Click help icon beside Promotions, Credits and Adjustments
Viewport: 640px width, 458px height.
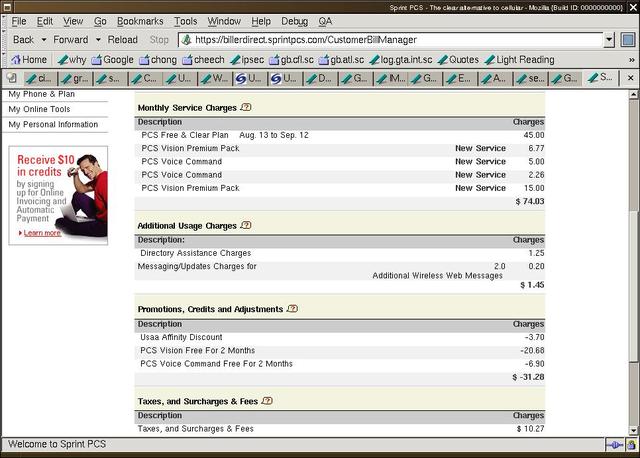[292, 309]
